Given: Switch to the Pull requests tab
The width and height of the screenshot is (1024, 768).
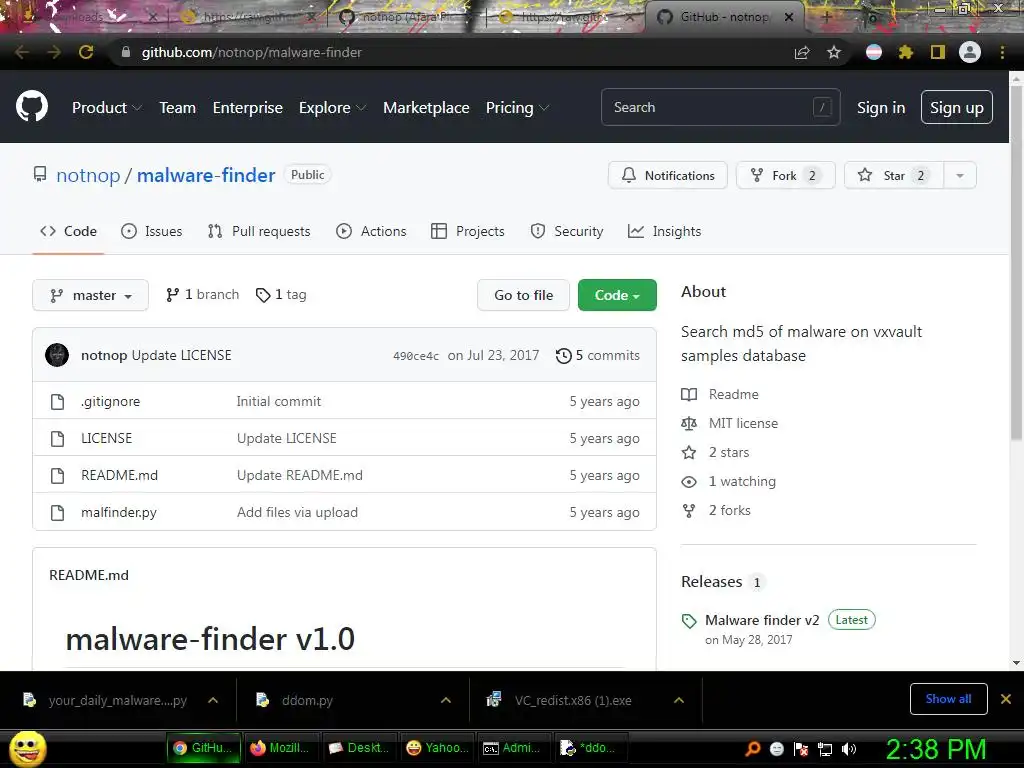Looking at the screenshot, I should click(259, 231).
